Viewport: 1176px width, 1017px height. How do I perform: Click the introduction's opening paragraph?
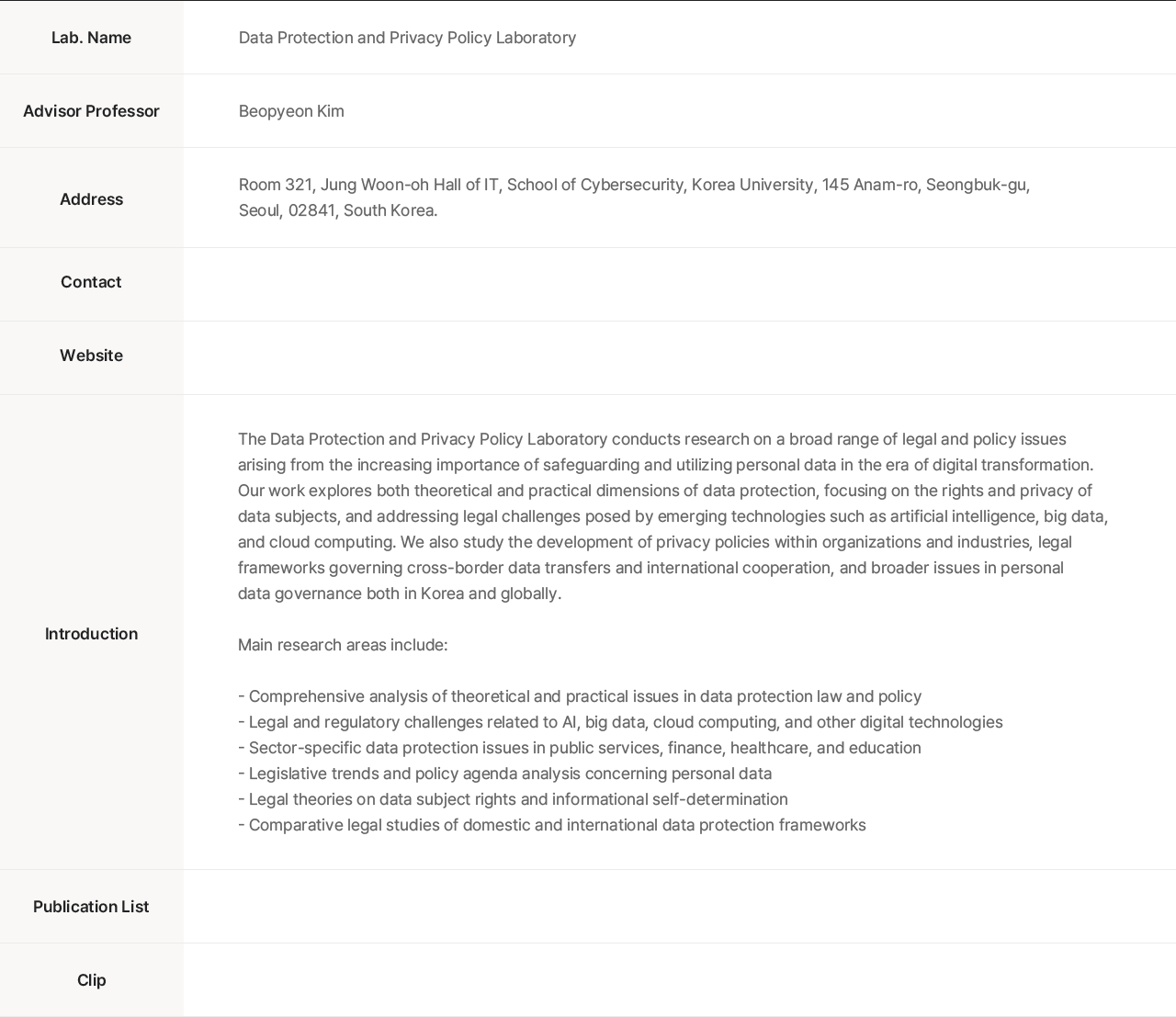point(671,516)
